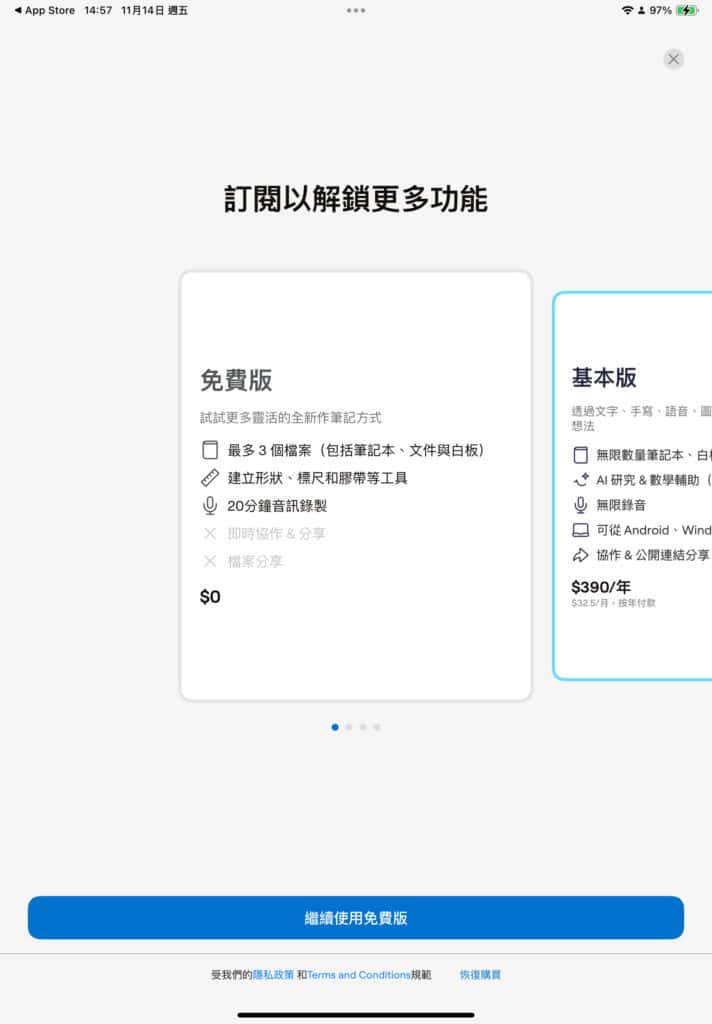Tap the battery status icon

(x=687, y=10)
